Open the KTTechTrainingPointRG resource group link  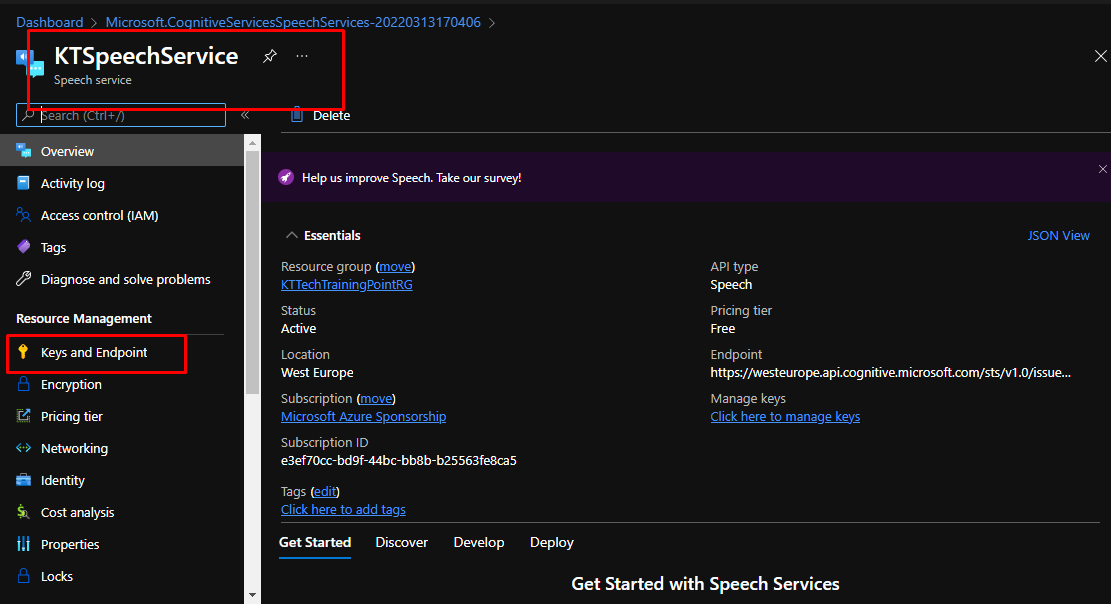tap(346, 285)
